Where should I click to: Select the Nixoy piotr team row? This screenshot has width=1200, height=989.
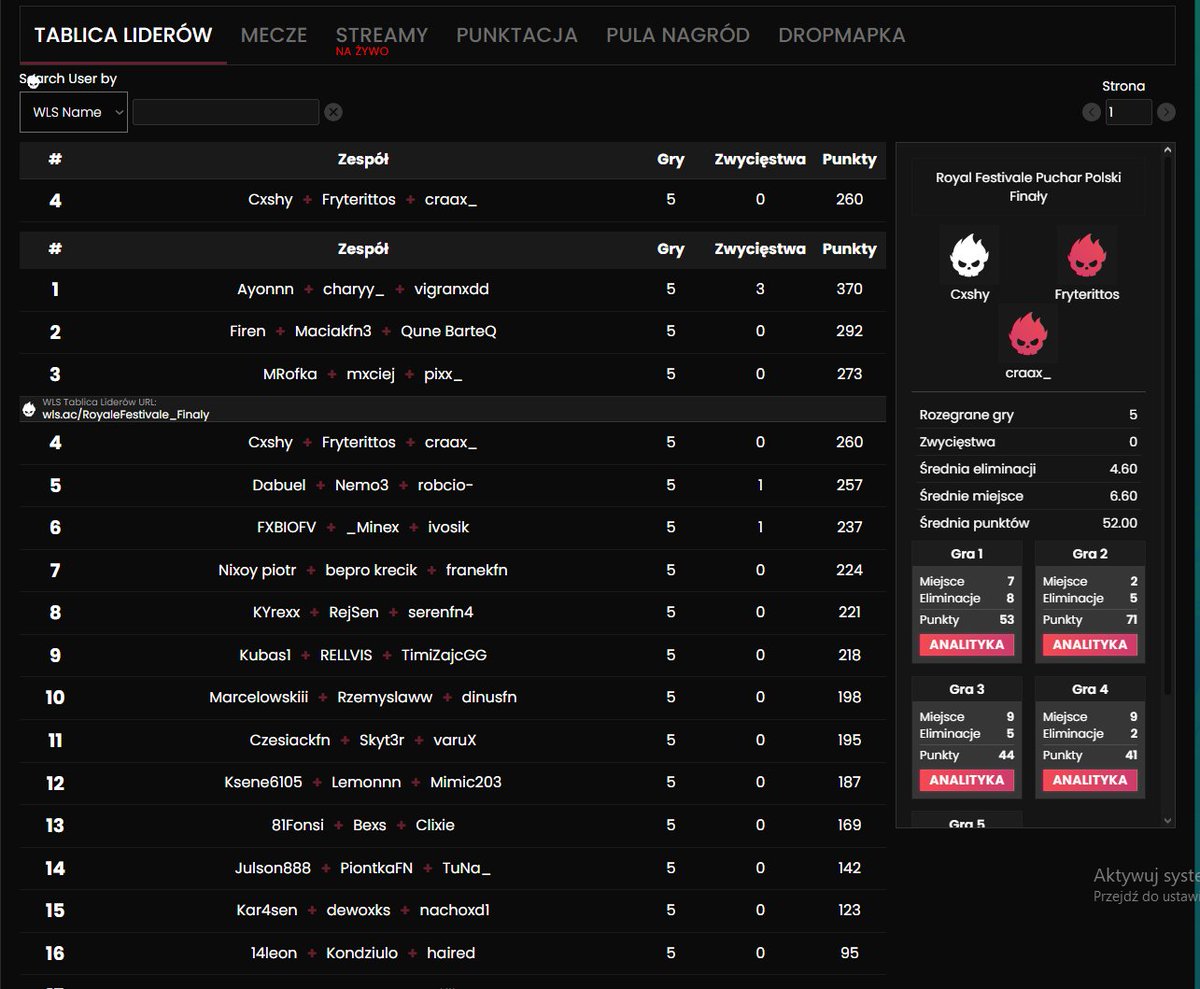[x=452, y=570]
